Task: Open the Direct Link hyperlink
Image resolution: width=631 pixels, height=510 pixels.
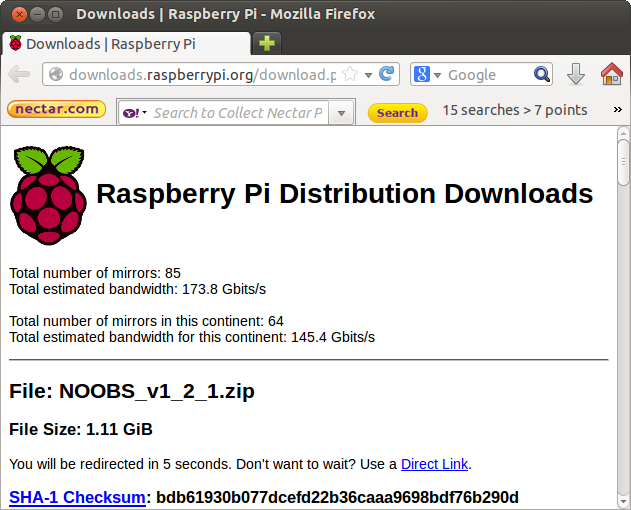Action: point(435,464)
